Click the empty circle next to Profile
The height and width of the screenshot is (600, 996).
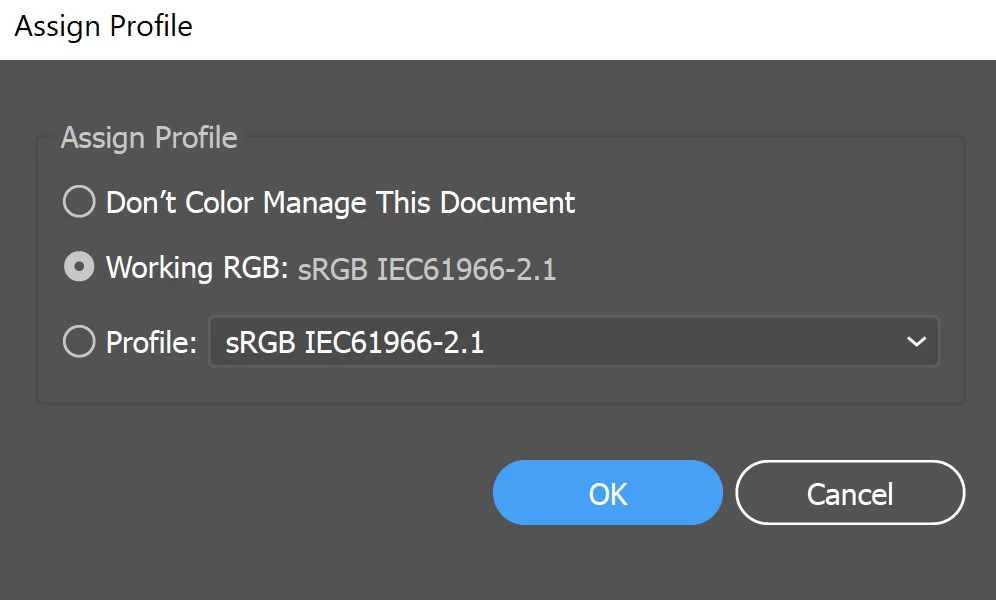pos(79,343)
